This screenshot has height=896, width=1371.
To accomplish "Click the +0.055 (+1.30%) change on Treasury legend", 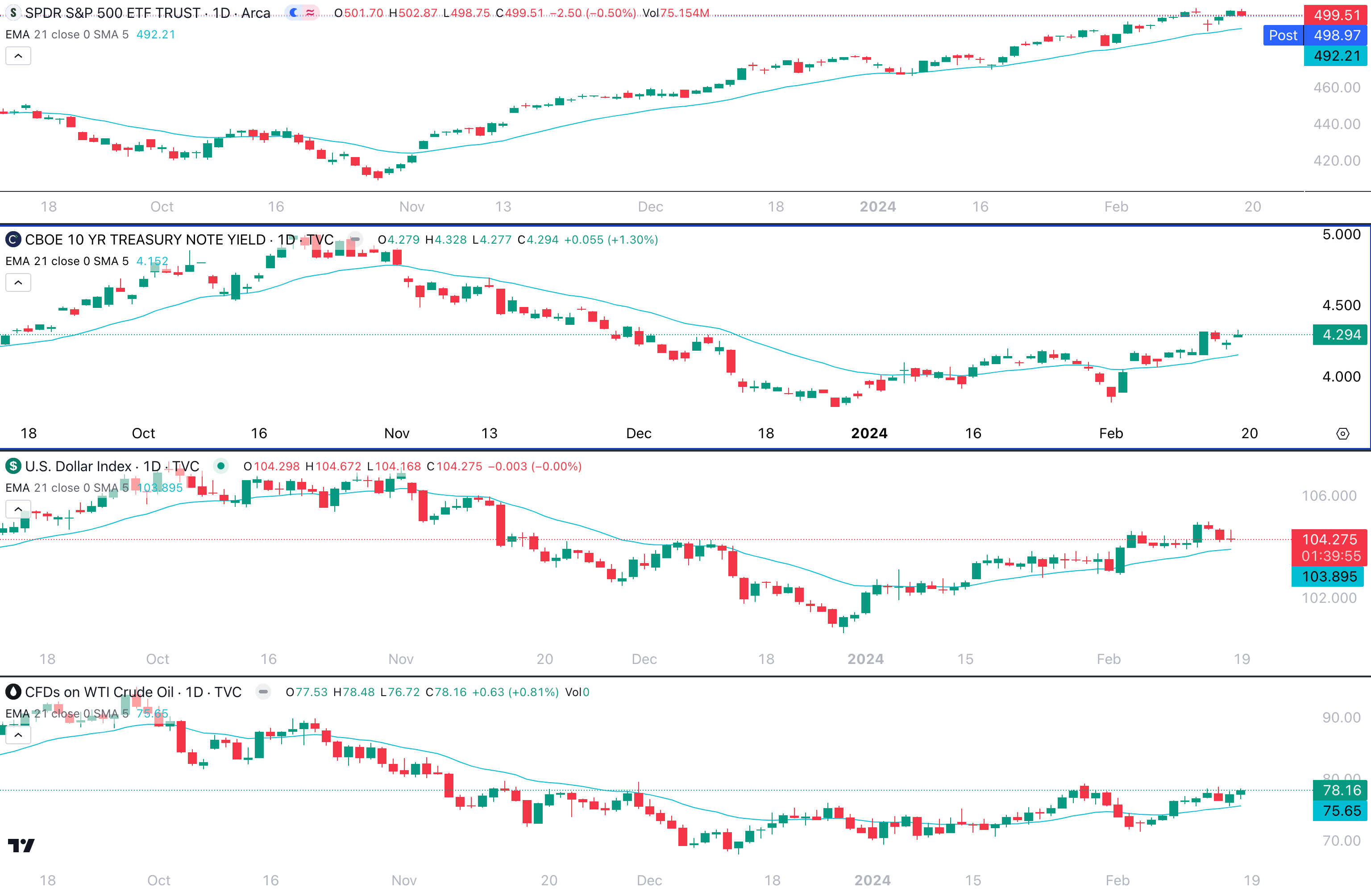I will coord(611,240).
